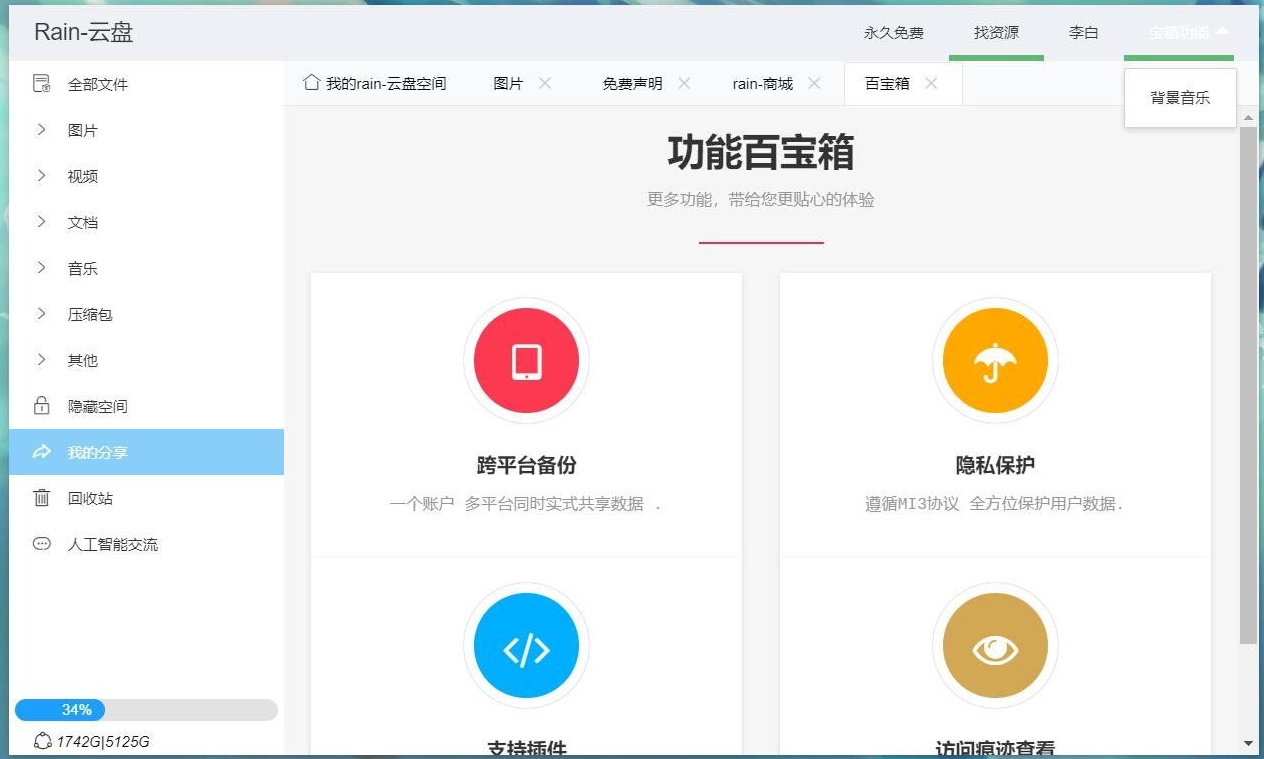Close the rain-商城 tab

coord(814,84)
